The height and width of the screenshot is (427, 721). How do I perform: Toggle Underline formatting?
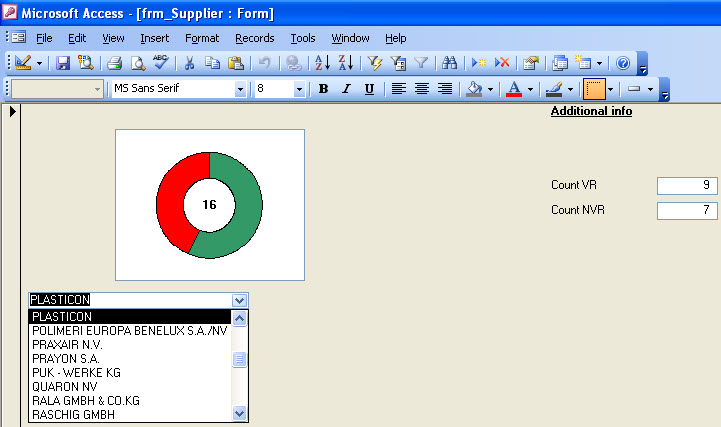tap(369, 89)
